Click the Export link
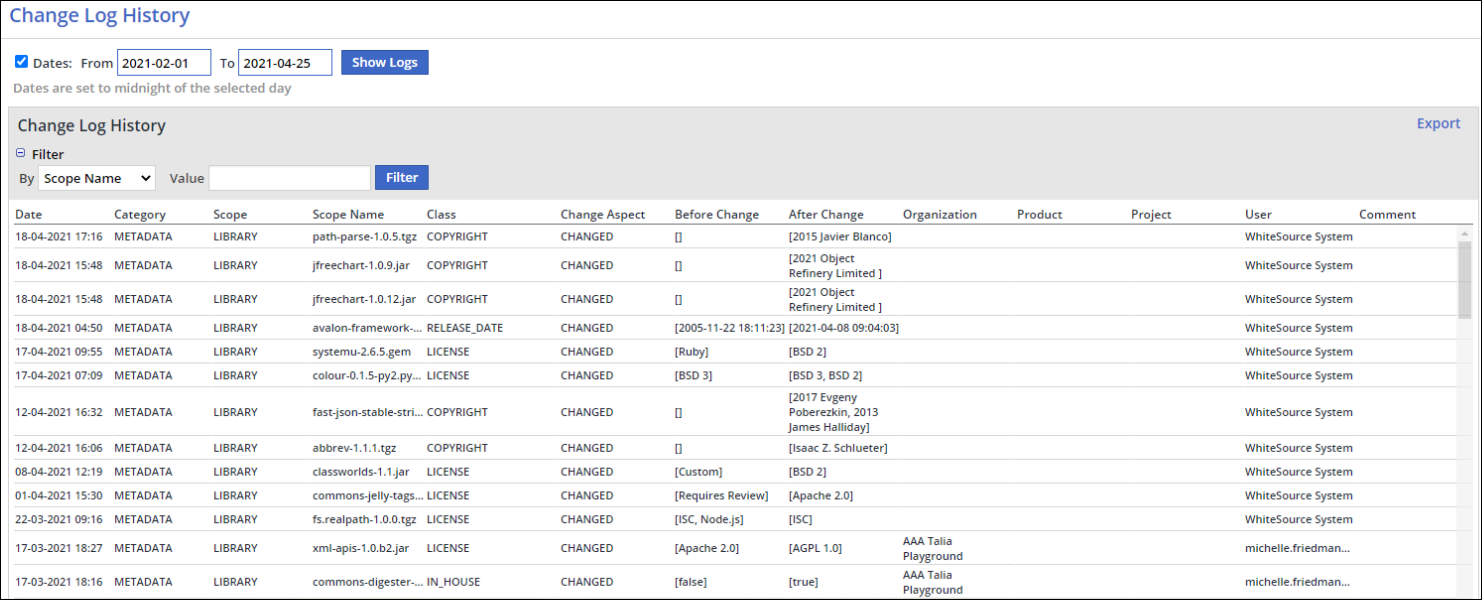Image resolution: width=1482 pixels, height=600 pixels. tap(1438, 123)
